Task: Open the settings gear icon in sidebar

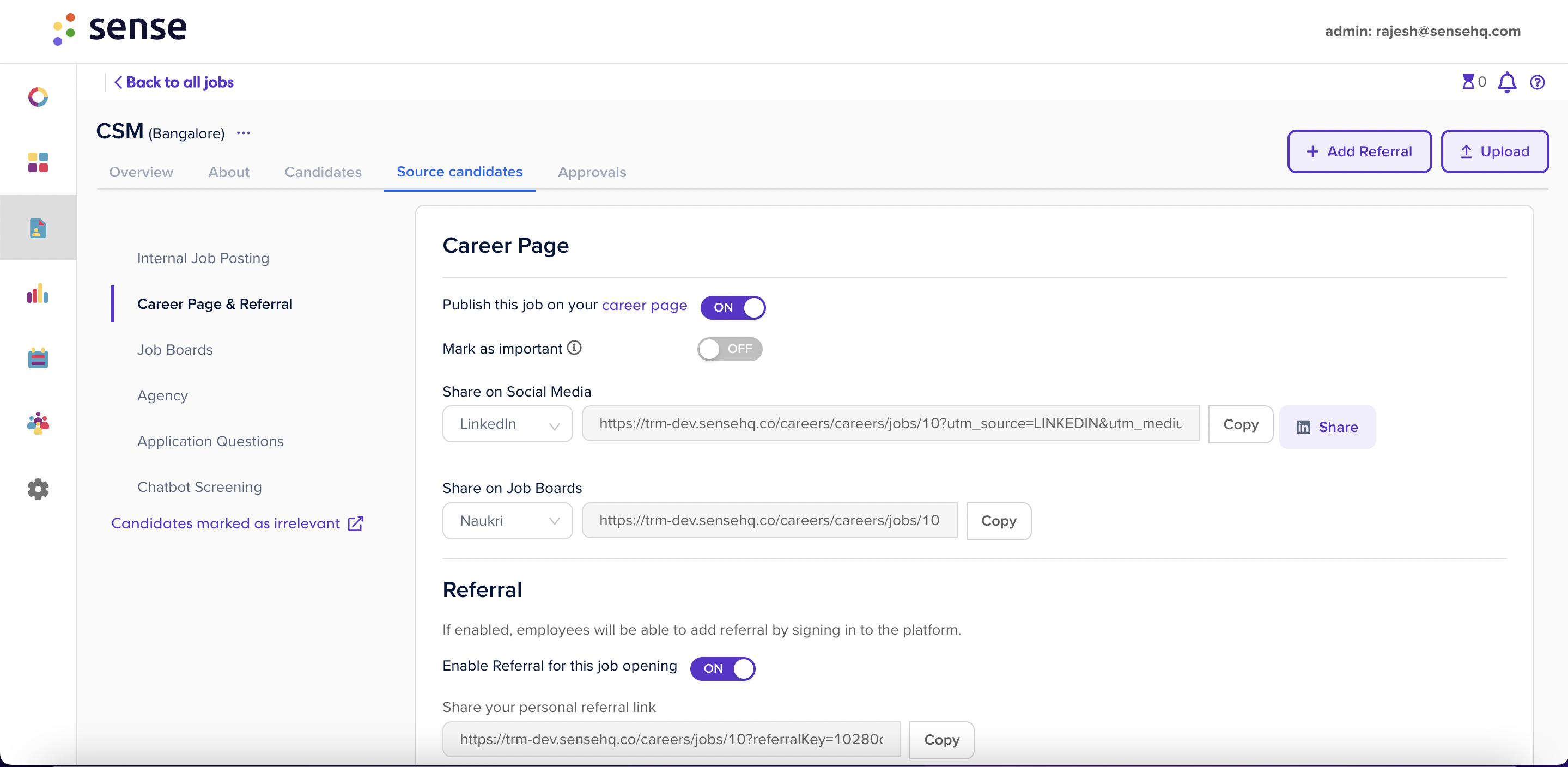Action: coord(38,489)
